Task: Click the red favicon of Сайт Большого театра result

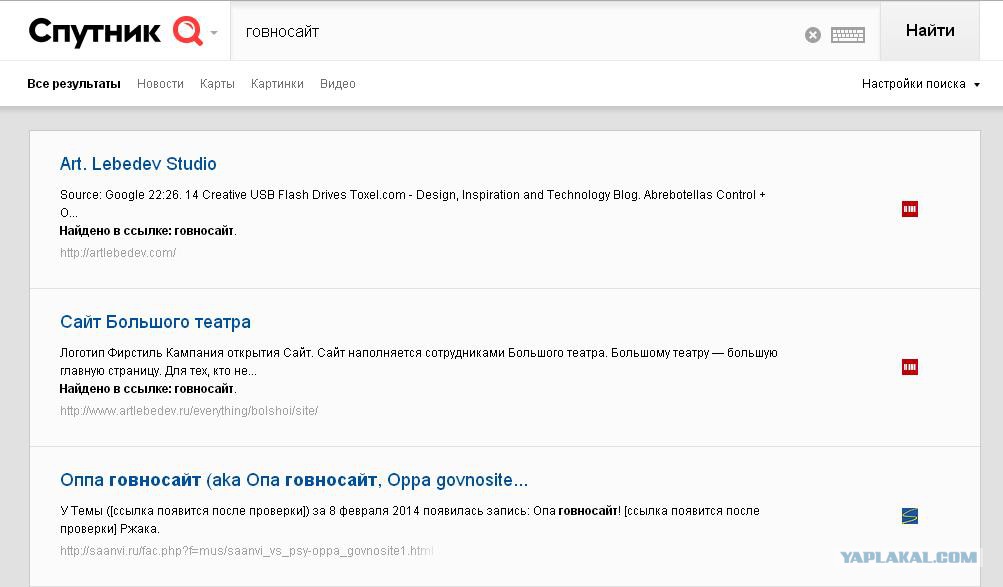Action: click(910, 367)
